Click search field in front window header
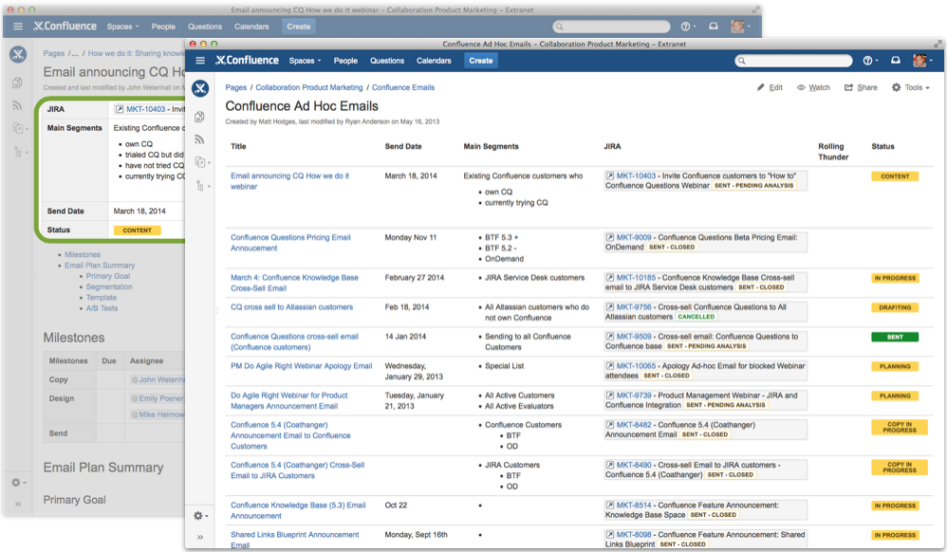Viewport: 947px width, 552px height. [x=794, y=60]
